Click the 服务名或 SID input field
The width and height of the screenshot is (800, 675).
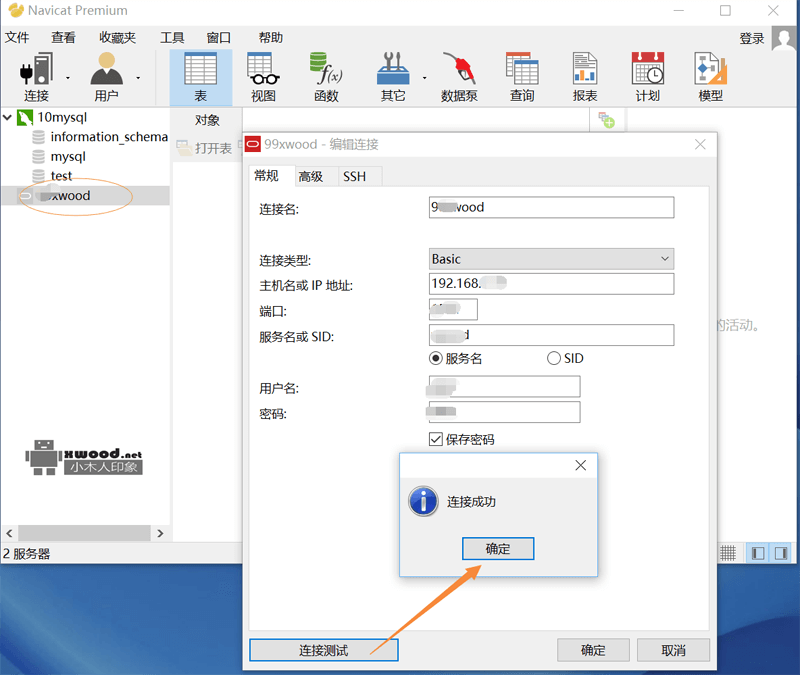pyautogui.click(x=551, y=335)
